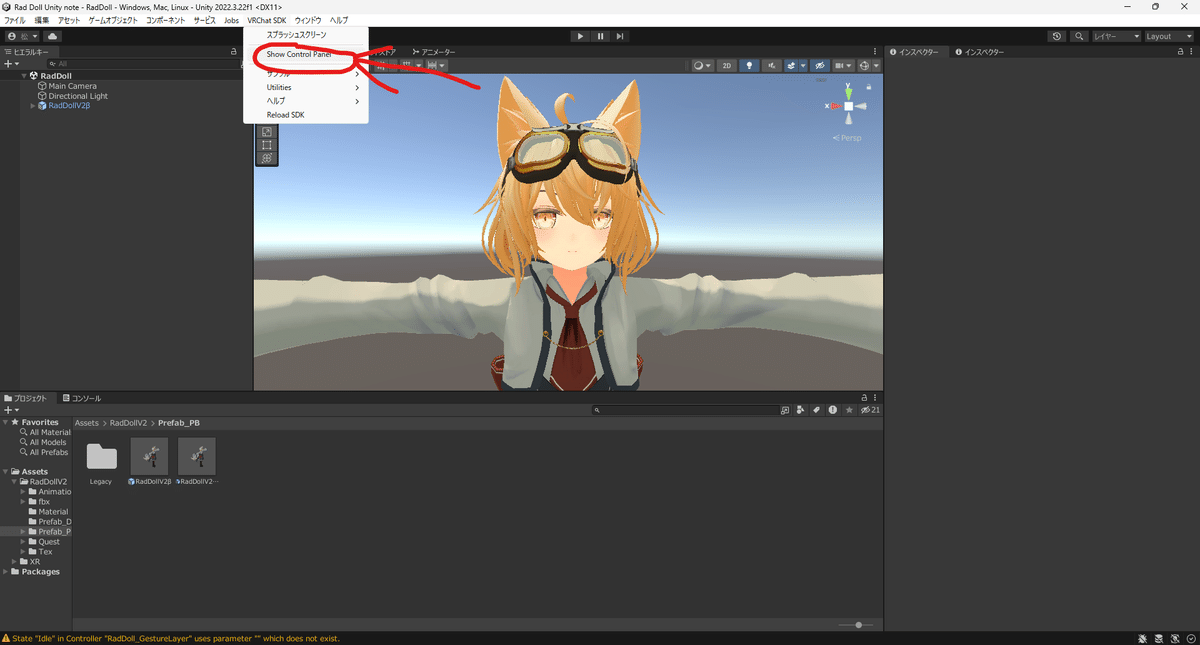This screenshot has height=645, width=1200.
Task: Switch to the アニメーター tab
Action: pos(432,52)
